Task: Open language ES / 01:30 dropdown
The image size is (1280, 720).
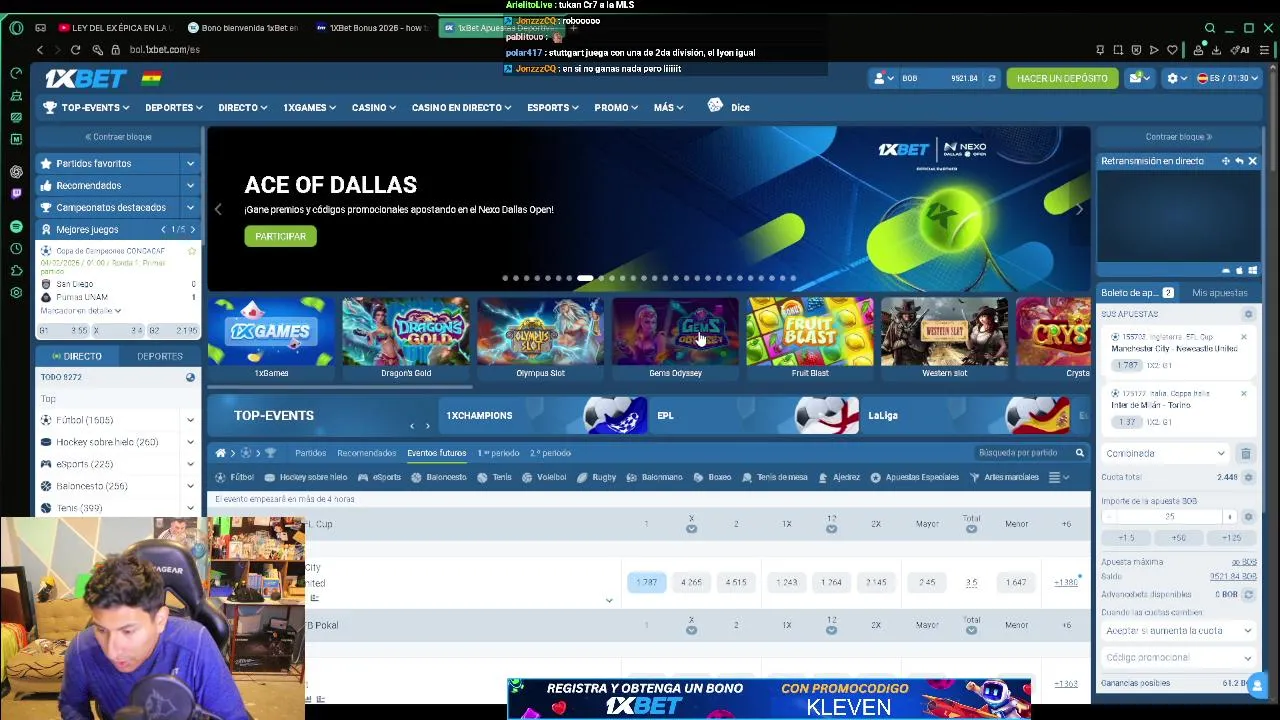Action: [x=1225, y=78]
